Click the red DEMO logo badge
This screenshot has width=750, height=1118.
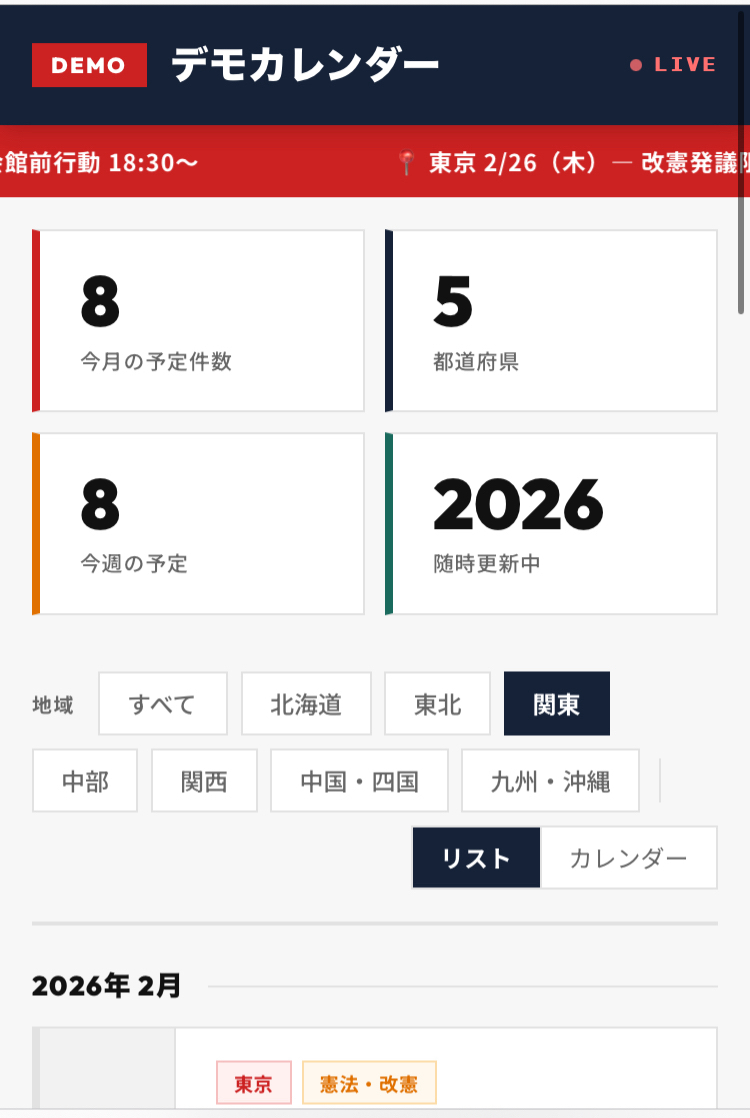tap(89, 65)
